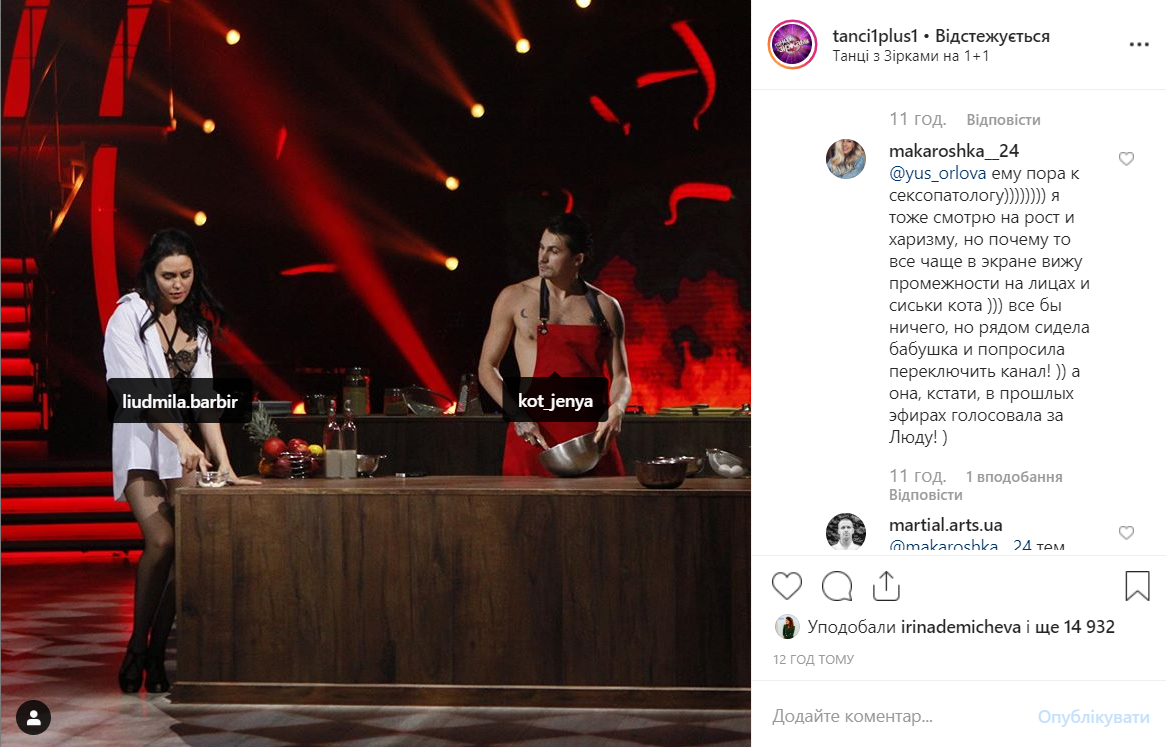Viewport: 1166px width, 747px height.
Task: Open the irinademicheva profile link
Action: [961, 627]
